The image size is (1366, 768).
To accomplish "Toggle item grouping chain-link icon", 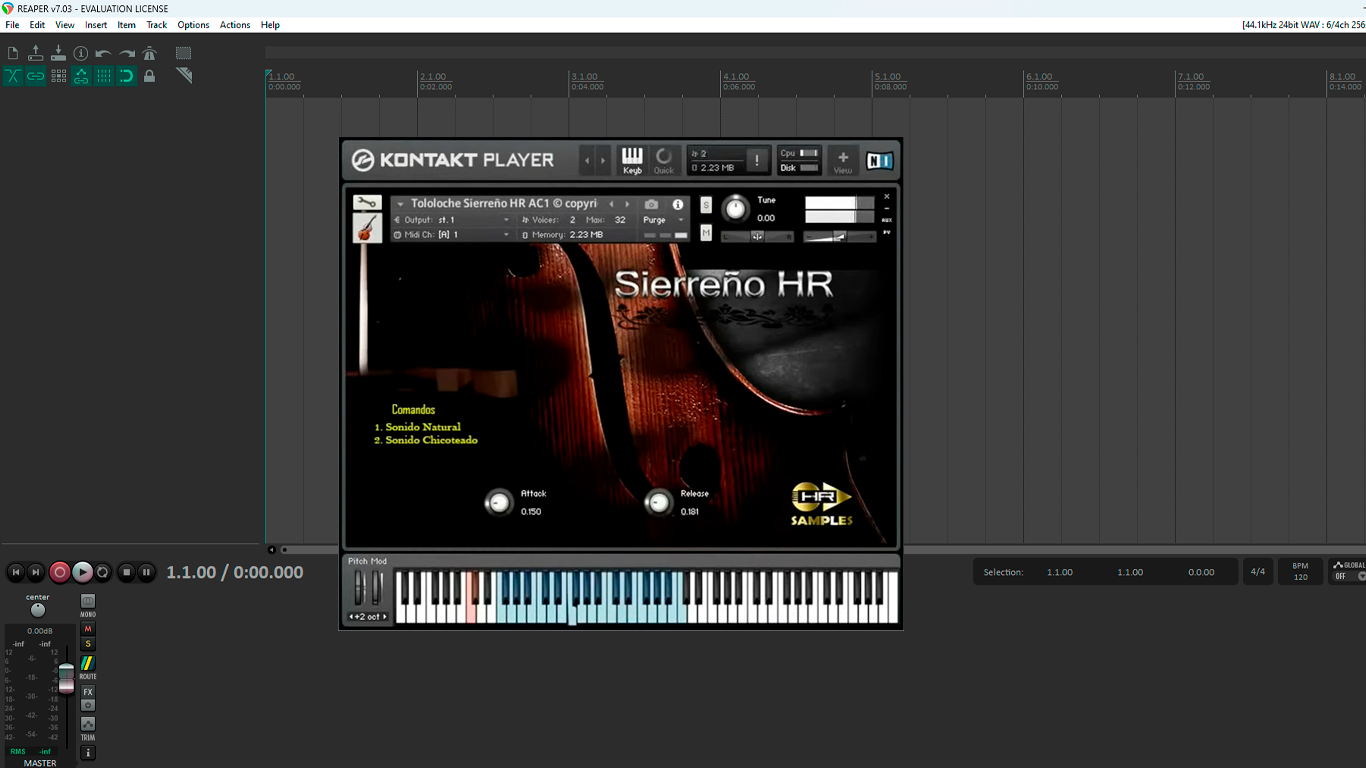I will coord(36,76).
